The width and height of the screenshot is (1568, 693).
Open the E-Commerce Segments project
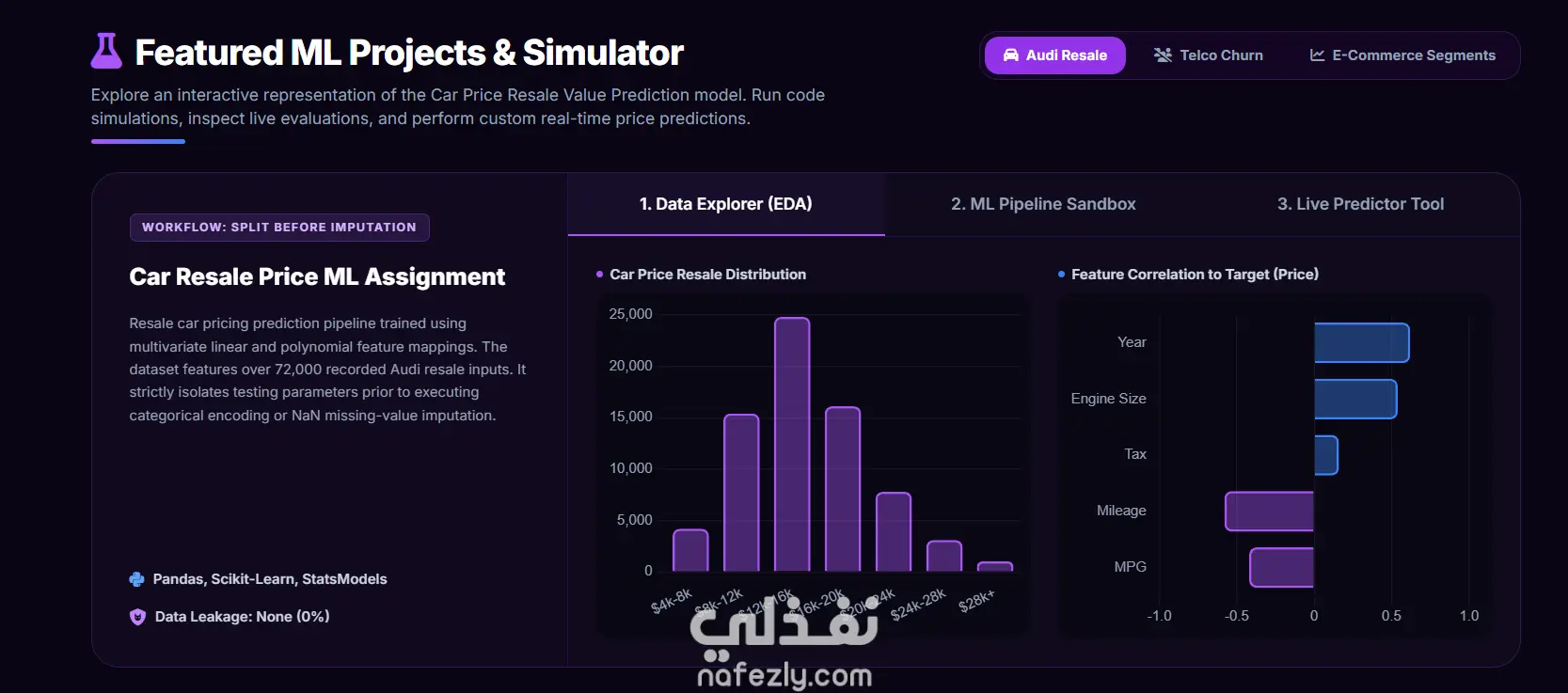tap(1402, 55)
